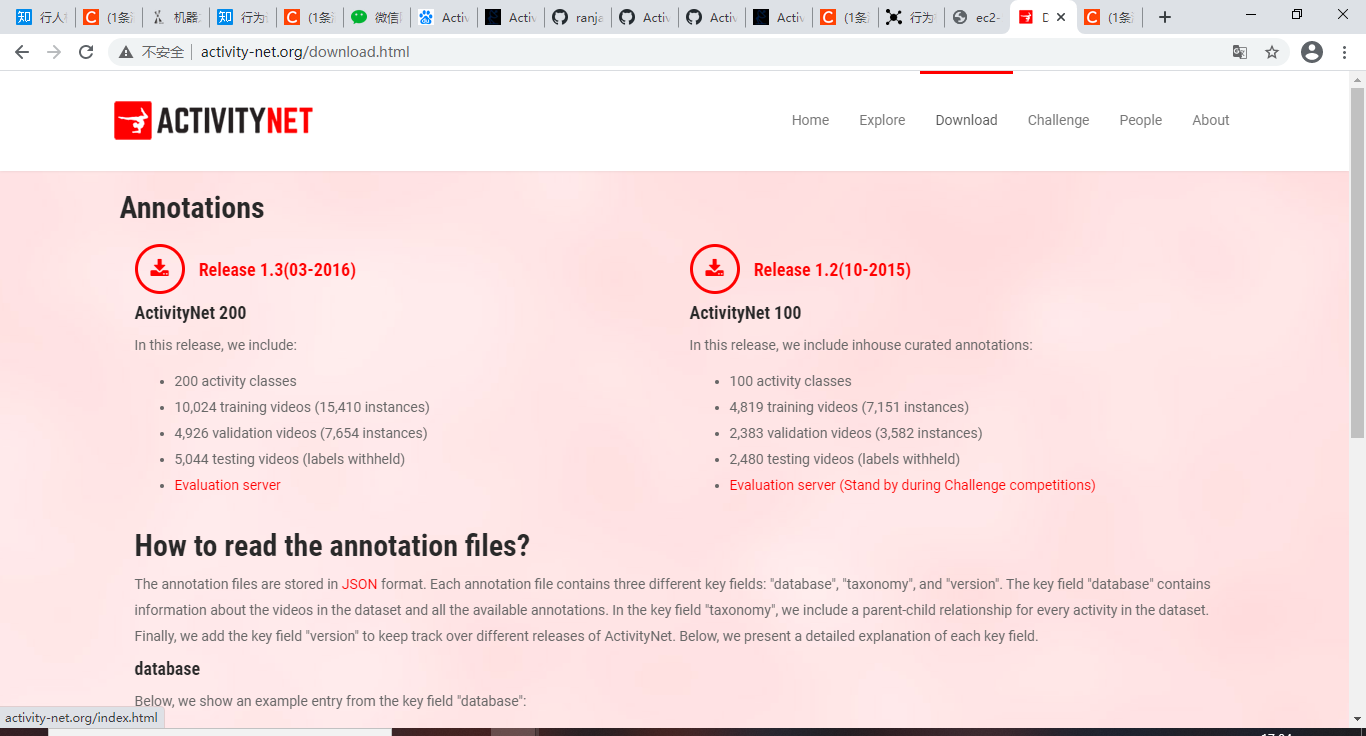Screen dimensions: 1366x736
Task: Click the Release 1.3 download icon
Action: click(159, 268)
